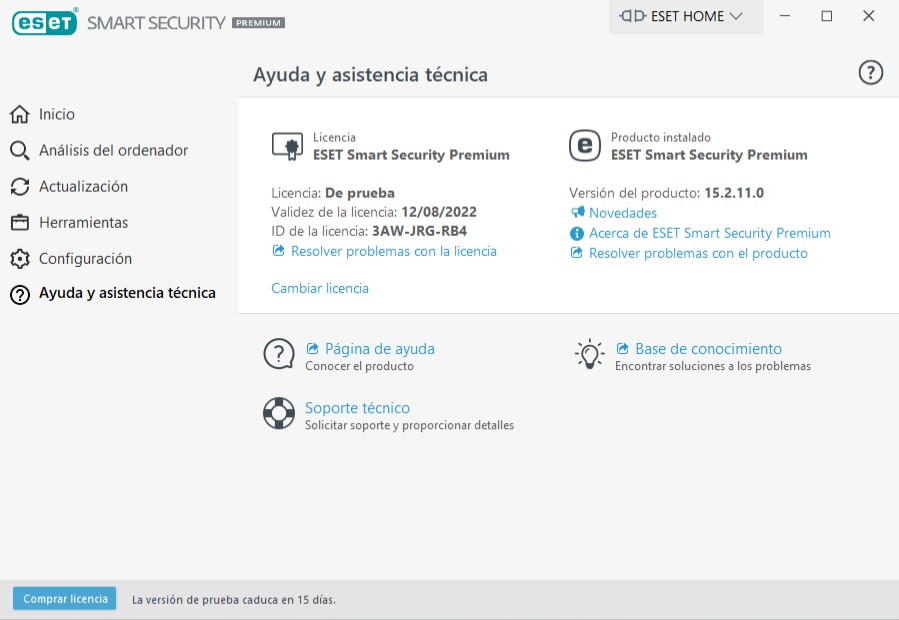
Task: Open the help question mark icon beside the page title
Action: pos(870,73)
